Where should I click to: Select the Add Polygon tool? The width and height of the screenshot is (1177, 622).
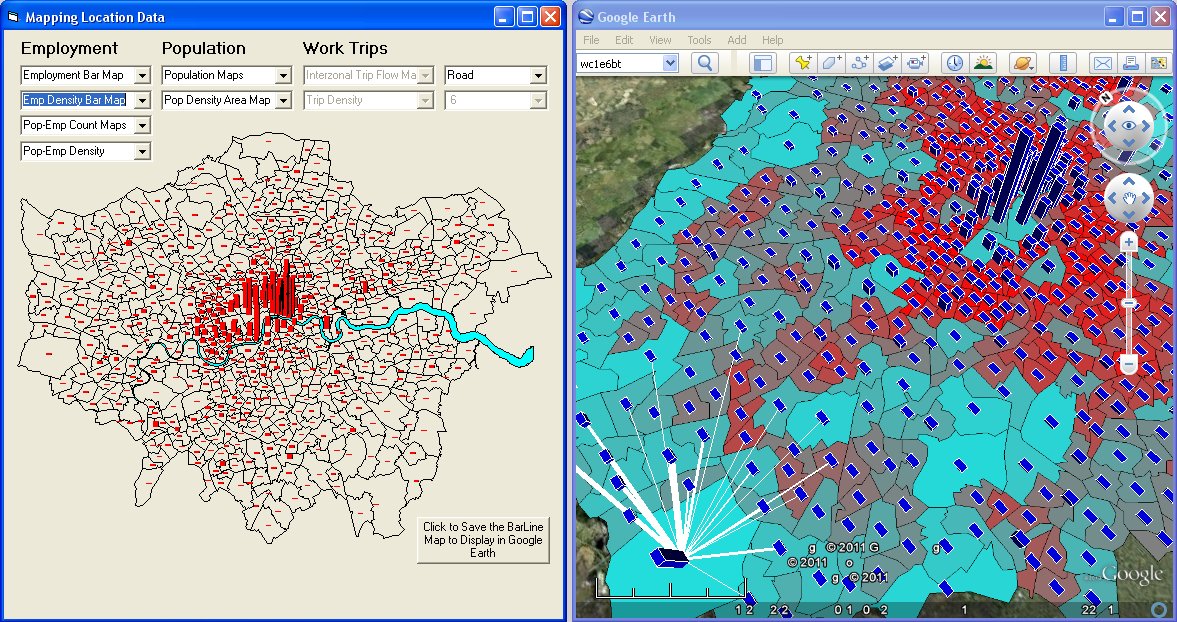pos(831,63)
